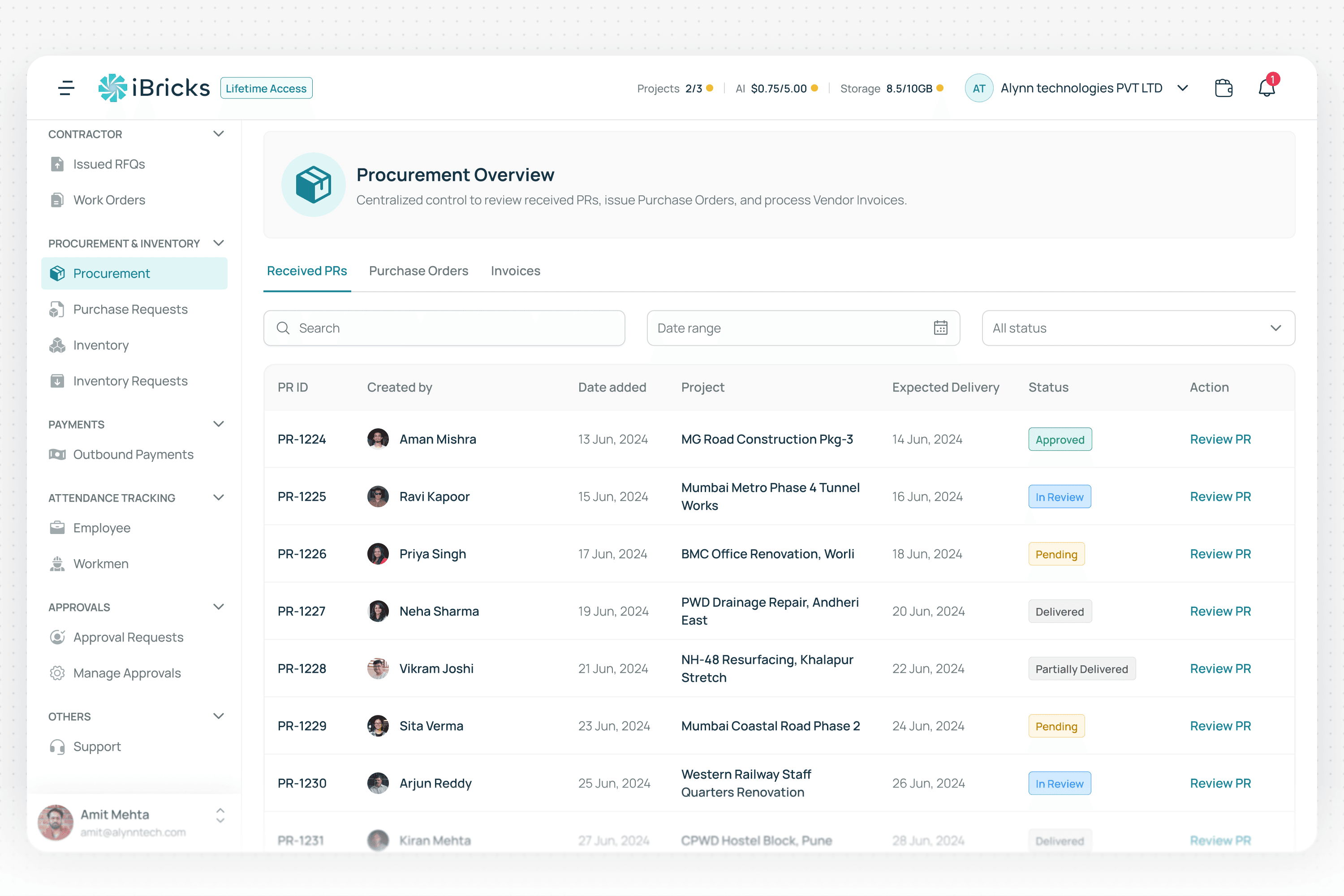Open the wallet icon in header
The width and height of the screenshot is (1344, 896).
[x=1223, y=88]
